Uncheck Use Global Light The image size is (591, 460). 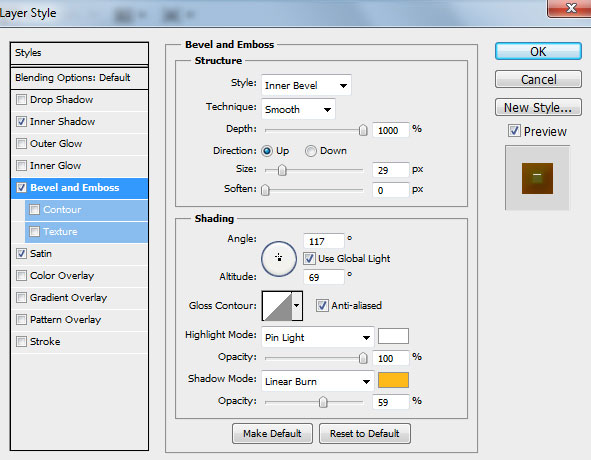coord(309,258)
